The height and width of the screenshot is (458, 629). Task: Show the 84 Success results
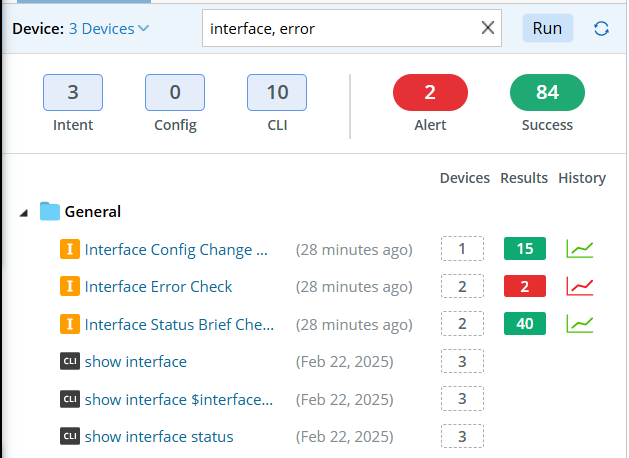tap(547, 93)
